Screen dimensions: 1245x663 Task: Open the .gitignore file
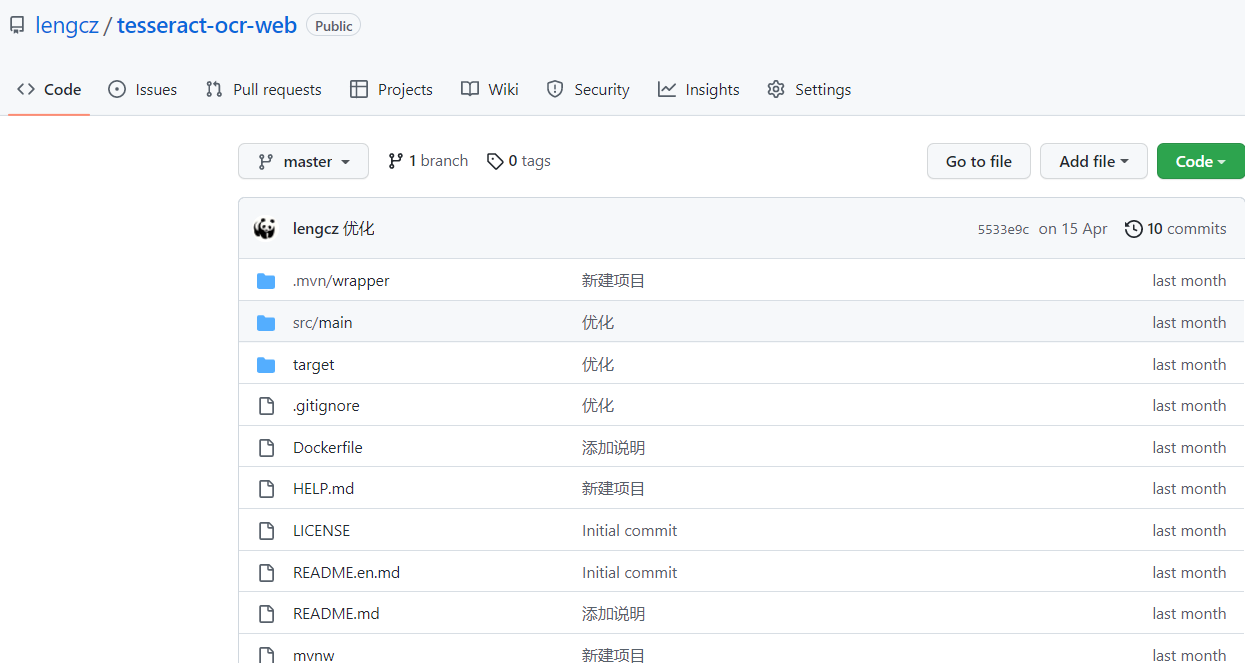326,406
